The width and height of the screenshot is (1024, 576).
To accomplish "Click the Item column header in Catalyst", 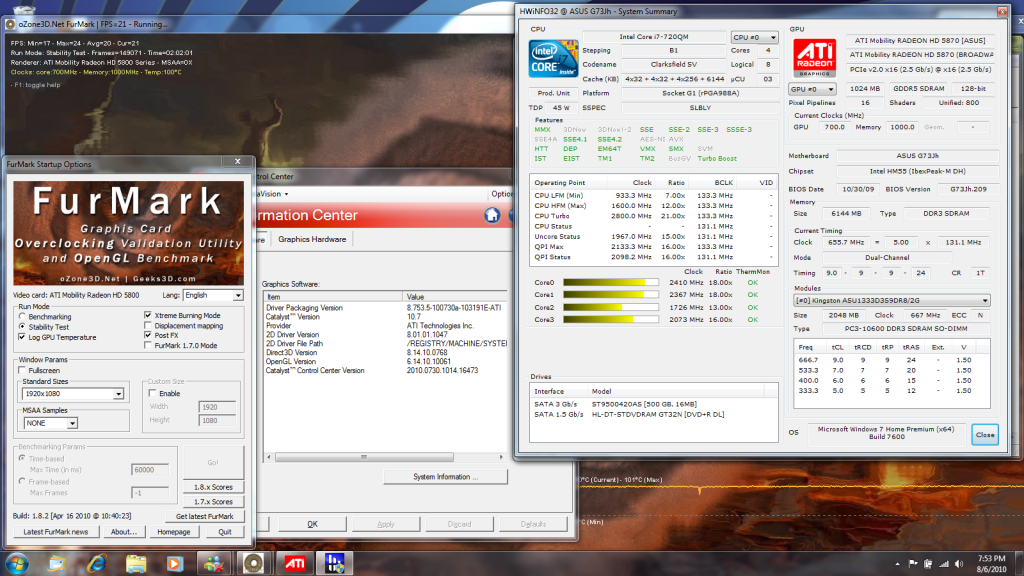I will pos(332,296).
